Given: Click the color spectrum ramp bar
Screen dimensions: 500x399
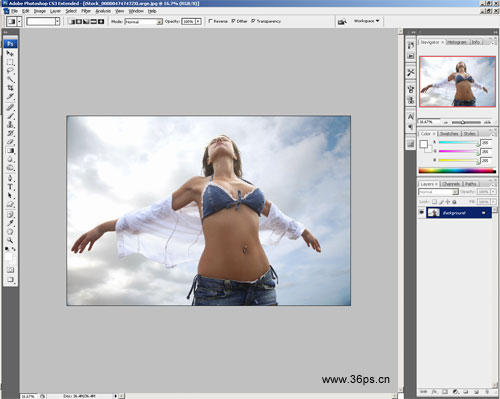Looking at the screenshot, I should pyautogui.click(x=457, y=171).
